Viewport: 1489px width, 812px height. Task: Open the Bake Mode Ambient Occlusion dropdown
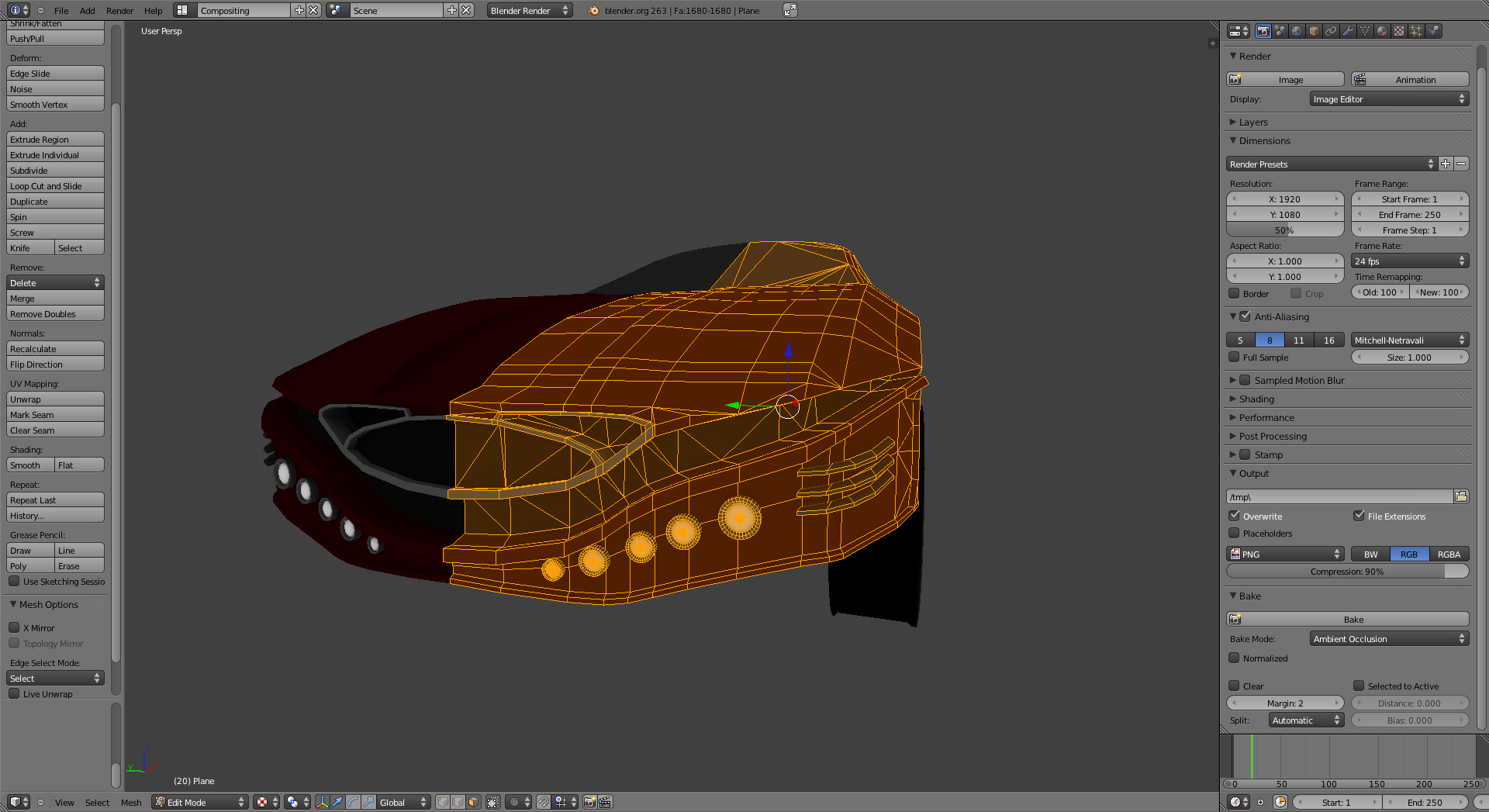click(x=1389, y=638)
